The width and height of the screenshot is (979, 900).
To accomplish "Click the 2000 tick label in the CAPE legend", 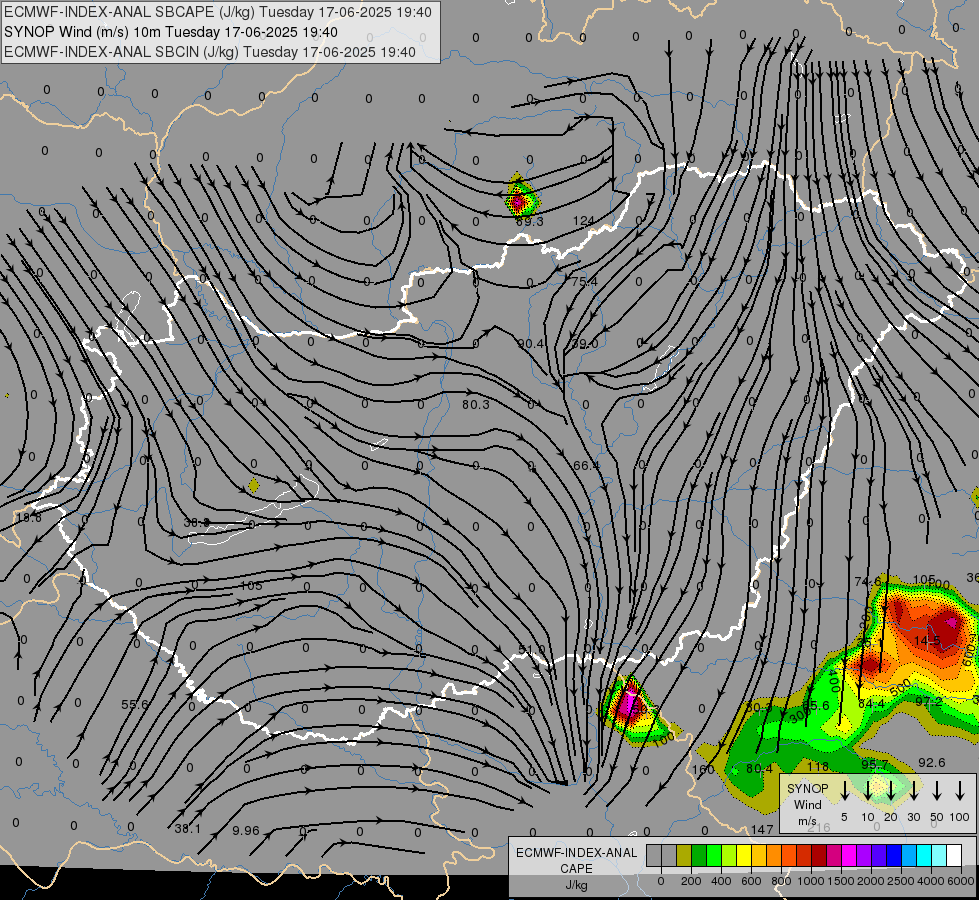I will click(871, 881).
